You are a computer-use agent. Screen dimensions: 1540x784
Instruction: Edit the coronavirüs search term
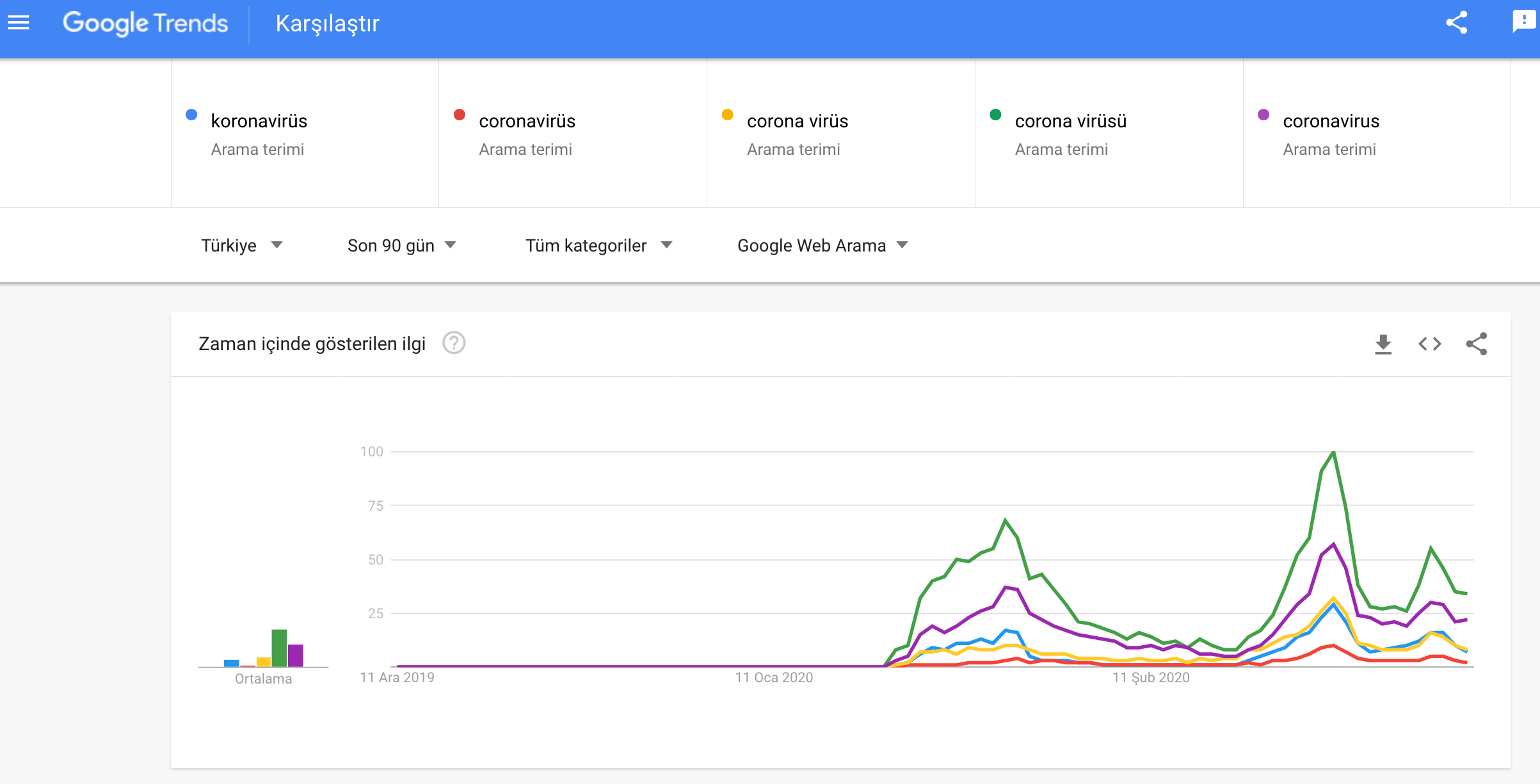click(527, 122)
